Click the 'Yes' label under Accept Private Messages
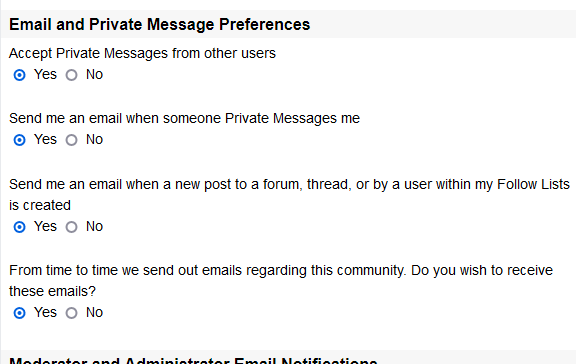Viewport: 576px width, 364px height. point(45,75)
